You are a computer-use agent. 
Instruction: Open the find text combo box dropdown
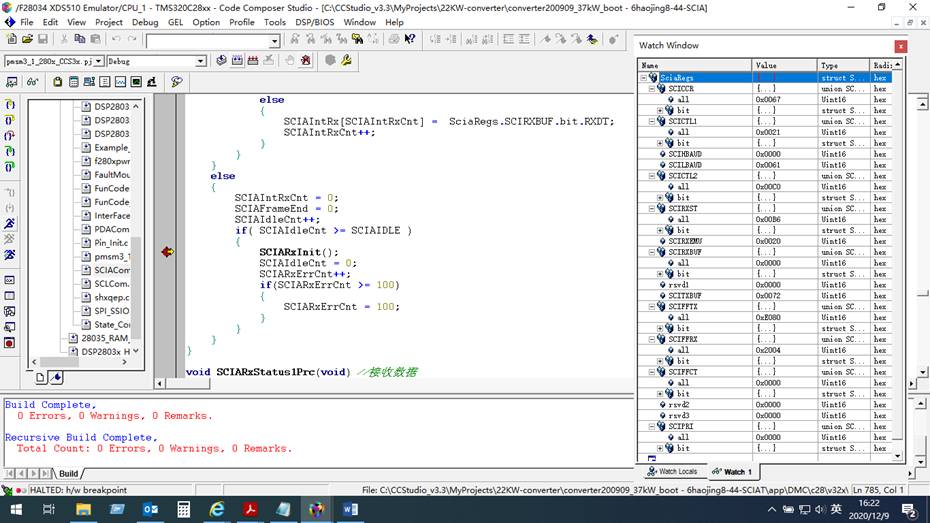coord(275,41)
